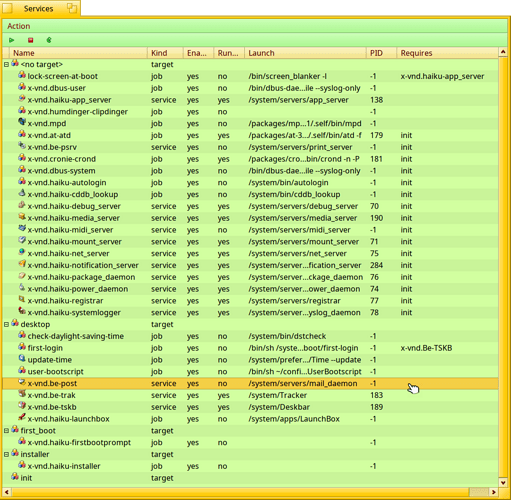Screen dimensions: 511x500
Task: Click the x-vnd.haiku-launchbox icon
Action: pos(22,418)
